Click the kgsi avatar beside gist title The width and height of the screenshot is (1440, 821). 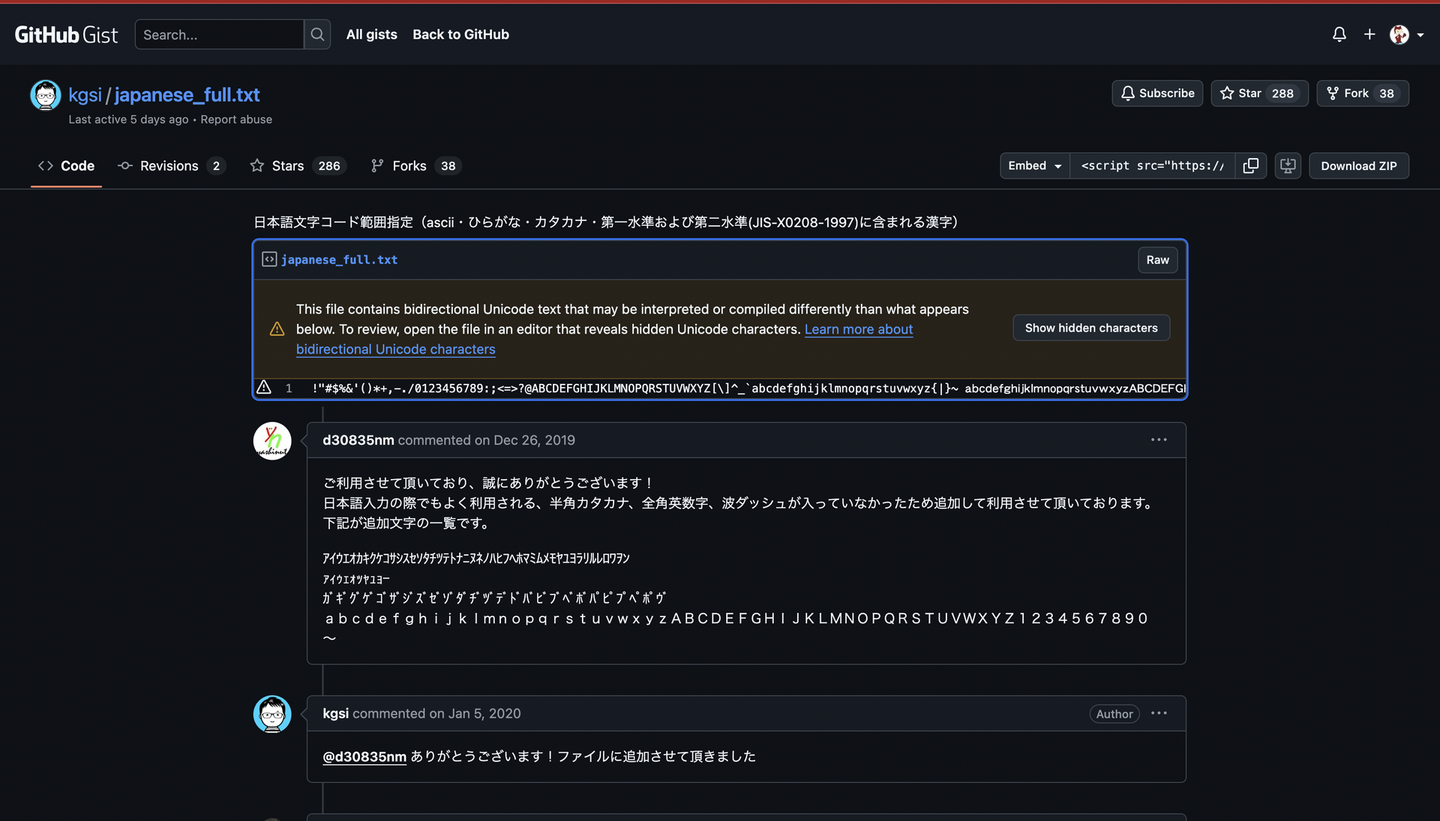(x=46, y=95)
